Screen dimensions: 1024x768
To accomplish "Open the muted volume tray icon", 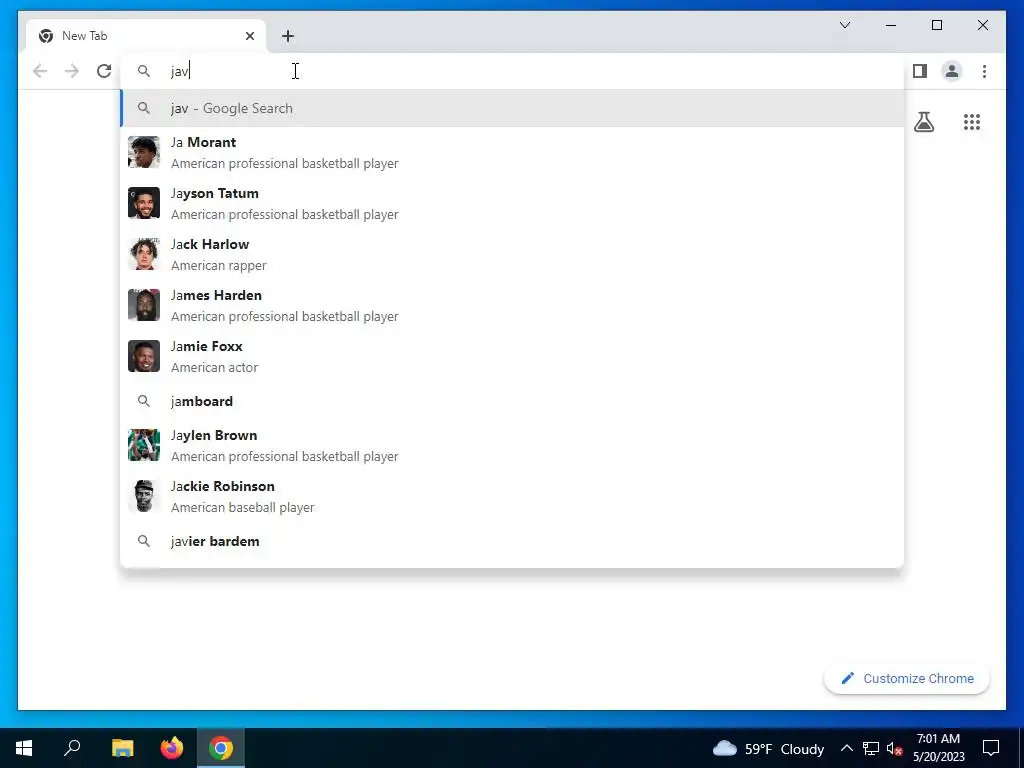I will 895,748.
